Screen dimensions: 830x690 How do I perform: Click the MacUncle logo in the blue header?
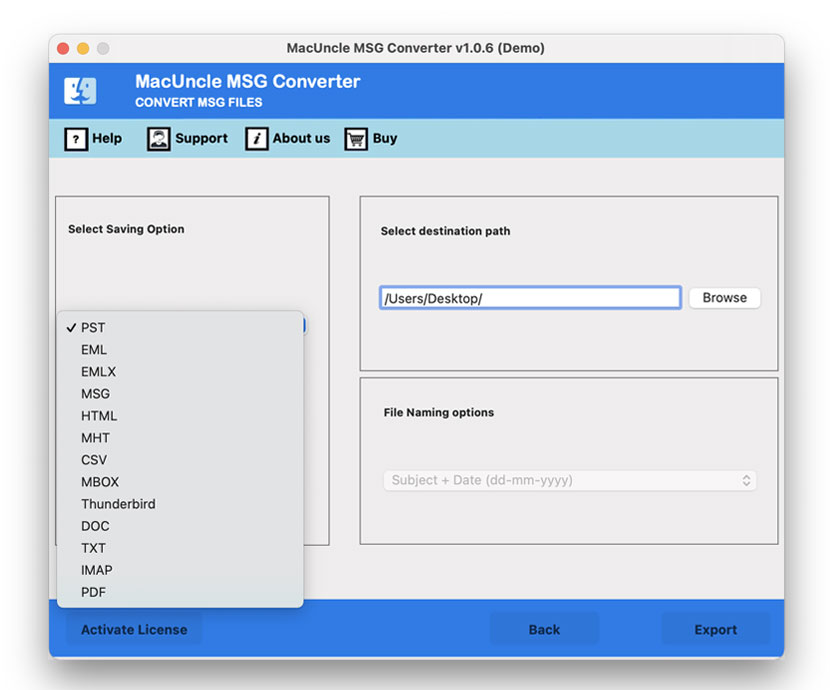pos(81,90)
